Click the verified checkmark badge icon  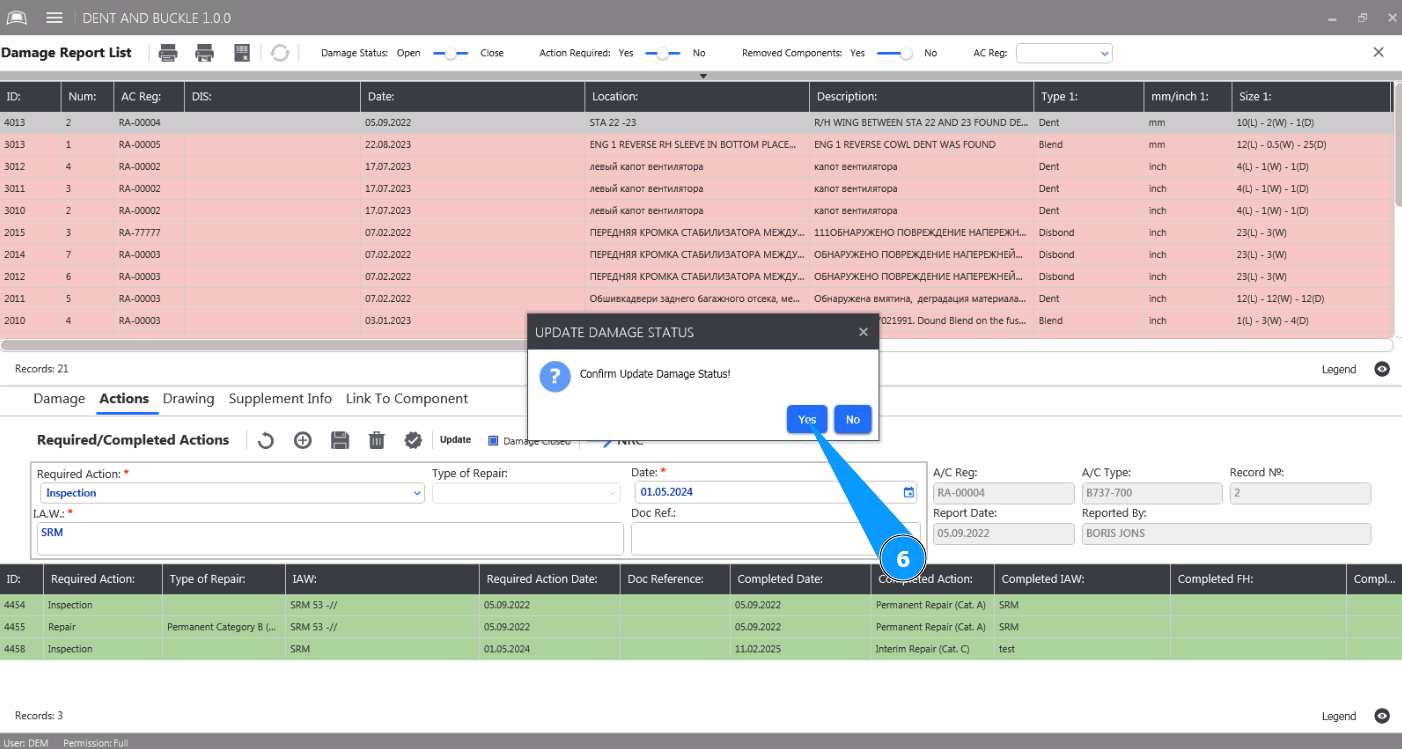pyautogui.click(x=412, y=440)
